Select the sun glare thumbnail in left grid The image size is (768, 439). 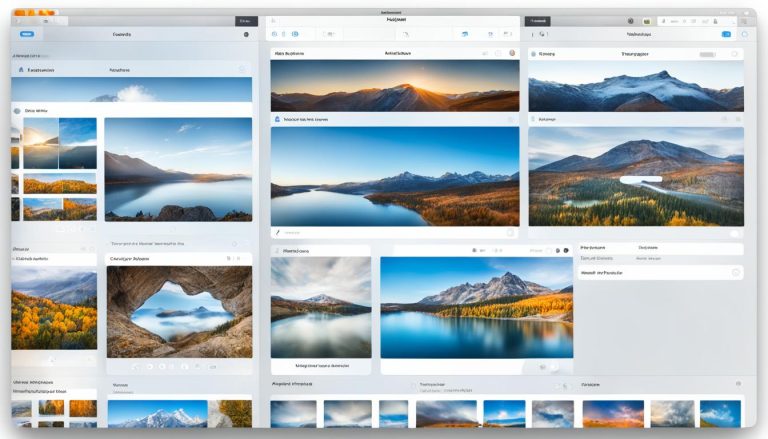tap(41, 143)
